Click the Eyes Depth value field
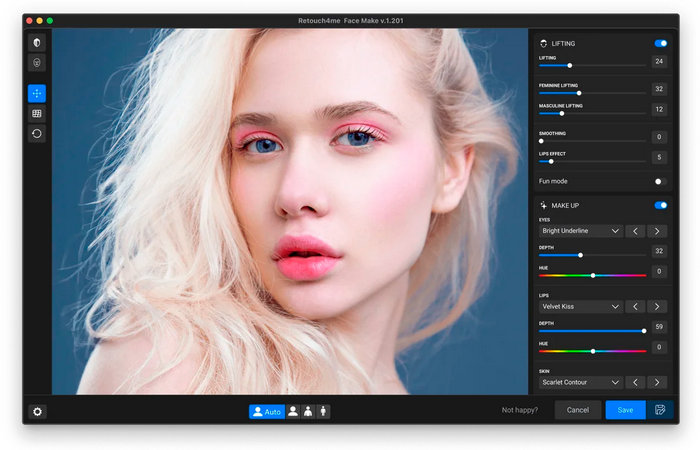Screen dimensions: 700x450 [x=659, y=251]
